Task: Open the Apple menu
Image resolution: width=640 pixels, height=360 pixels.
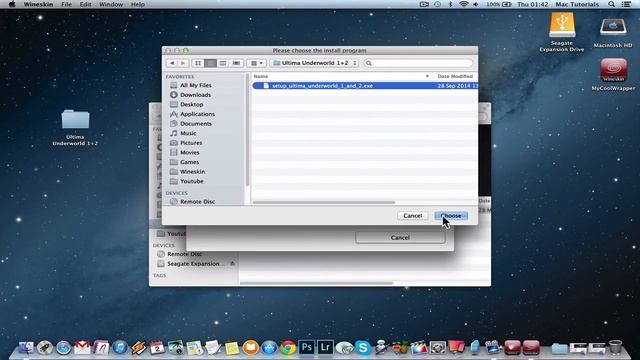Action: (12, 4)
